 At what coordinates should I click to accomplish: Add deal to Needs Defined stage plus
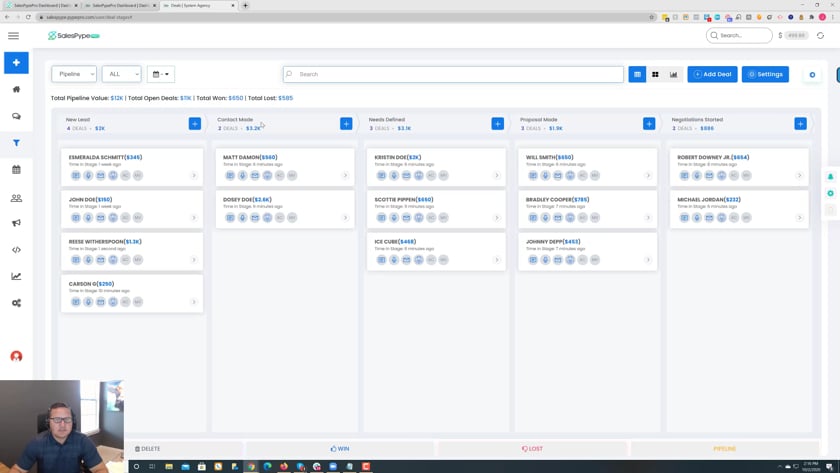point(498,124)
